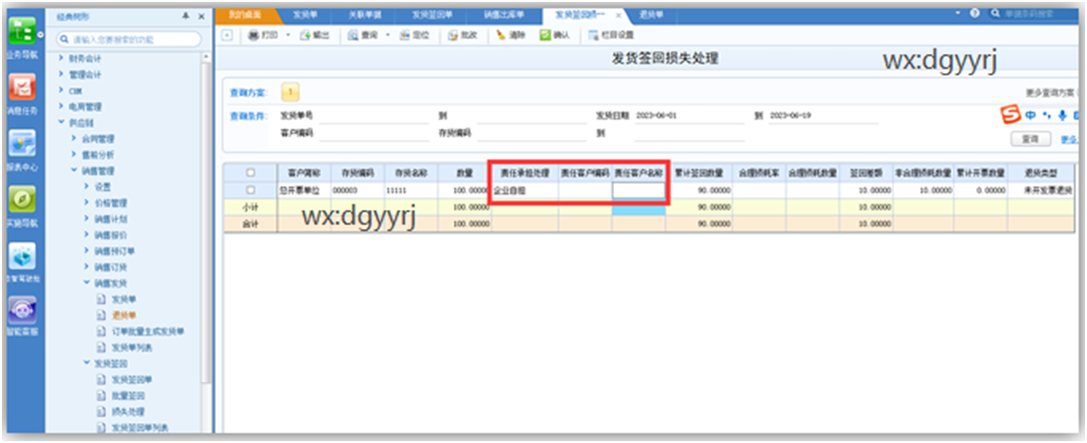
Task: Open the 智能客服 robot icon
Action: [x=21, y=311]
